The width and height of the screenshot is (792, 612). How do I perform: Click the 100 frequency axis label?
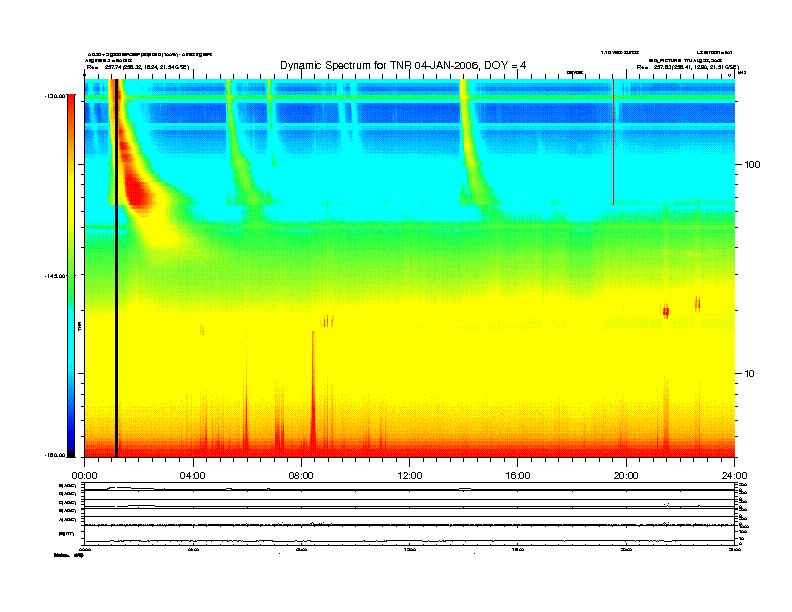click(x=752, y=165)
